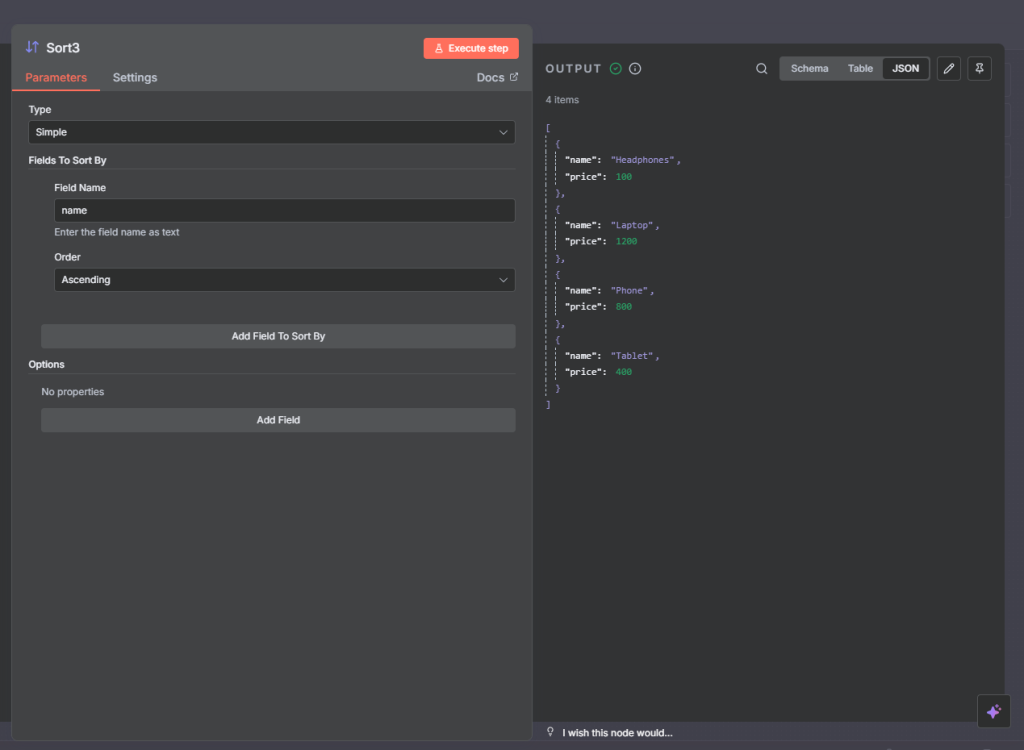
Task: Click the Add Field button under Options
Action: click(x=278, y=420)
